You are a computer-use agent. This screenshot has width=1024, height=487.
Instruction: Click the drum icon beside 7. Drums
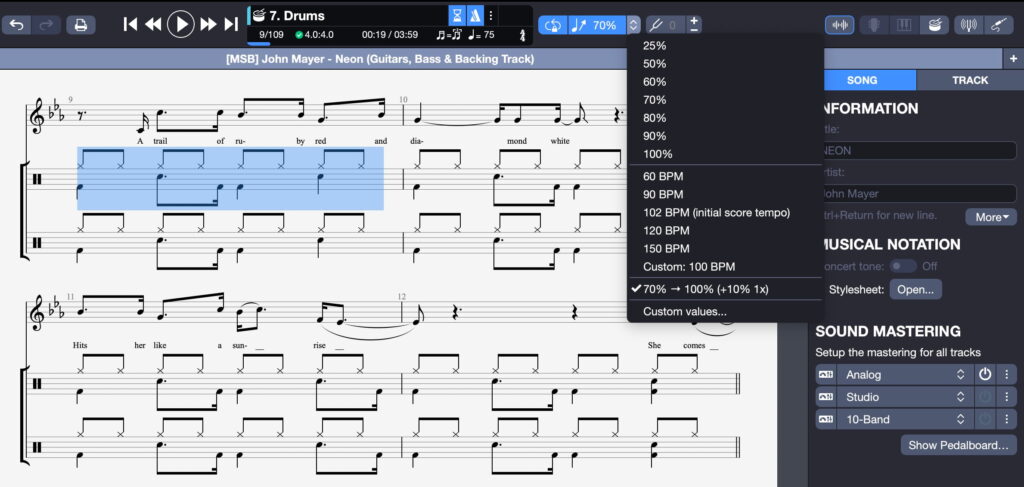tap(259, 16)
